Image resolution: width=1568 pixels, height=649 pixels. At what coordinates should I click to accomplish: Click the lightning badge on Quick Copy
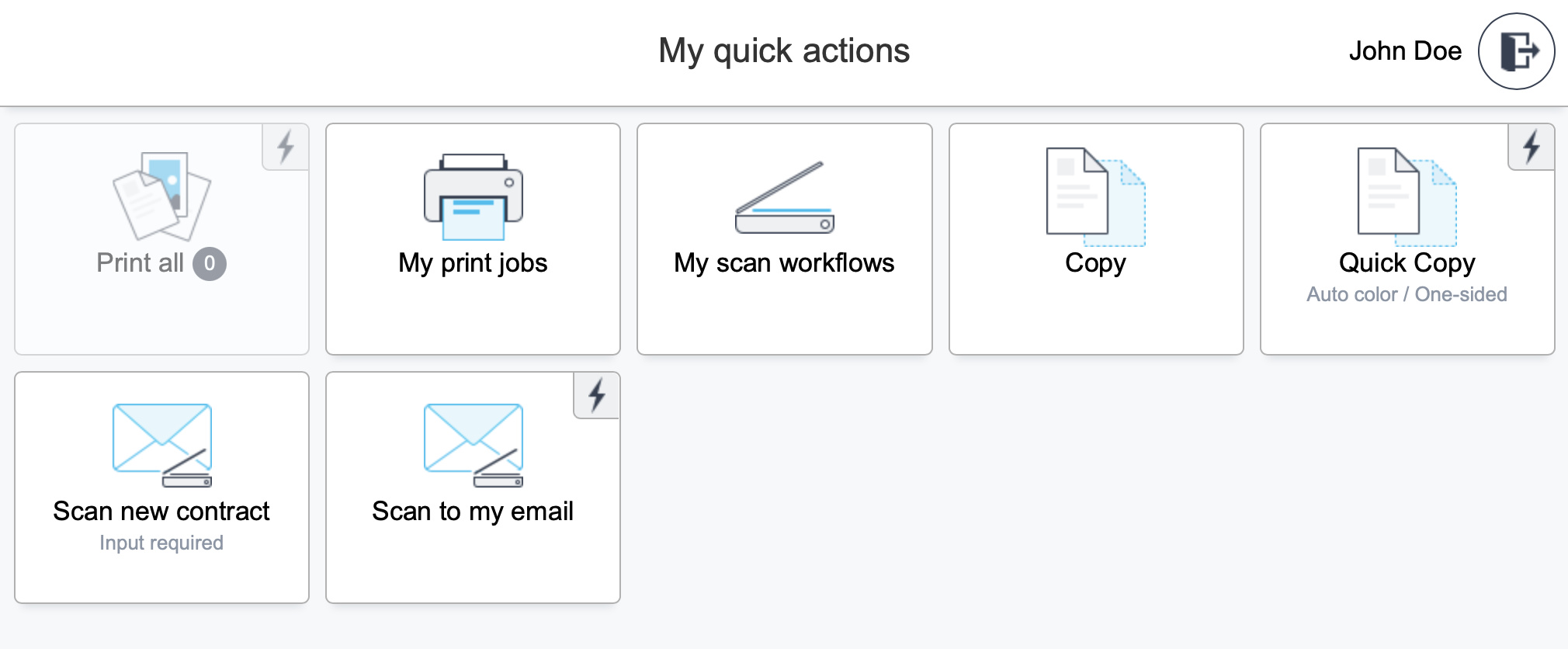1530,144
